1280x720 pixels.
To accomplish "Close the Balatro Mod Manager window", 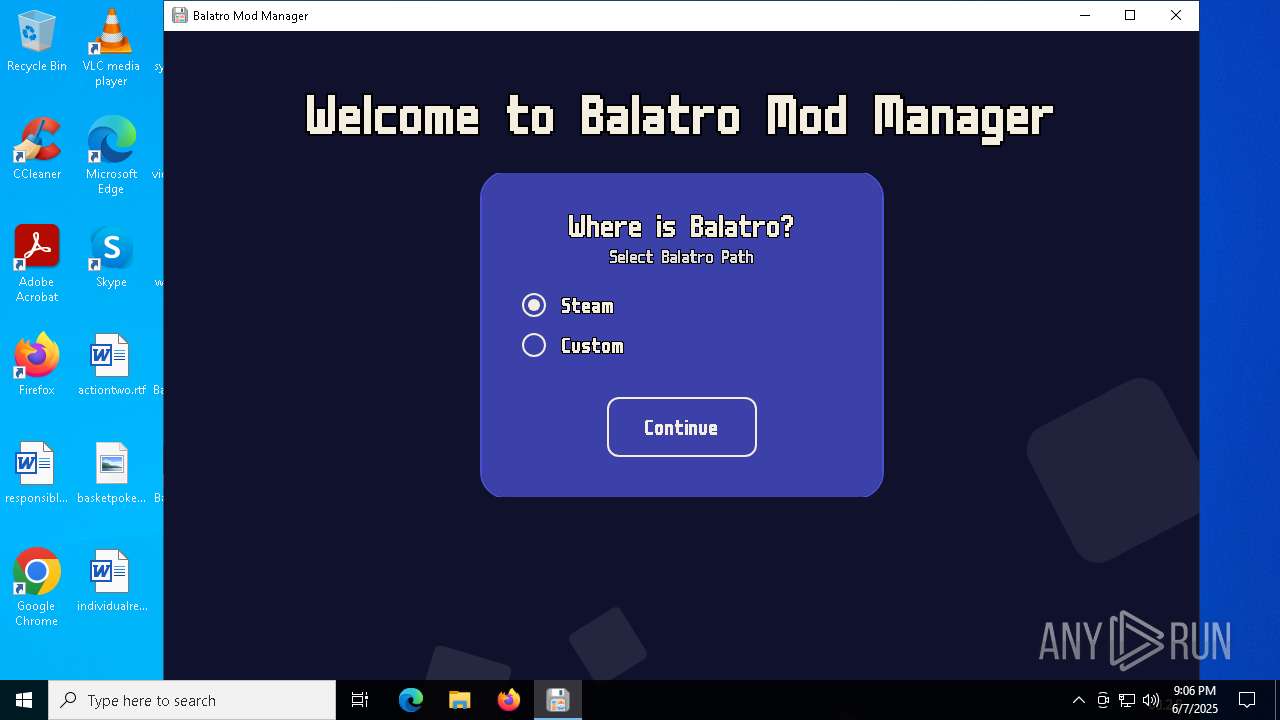I will [x=1176, y=15].
